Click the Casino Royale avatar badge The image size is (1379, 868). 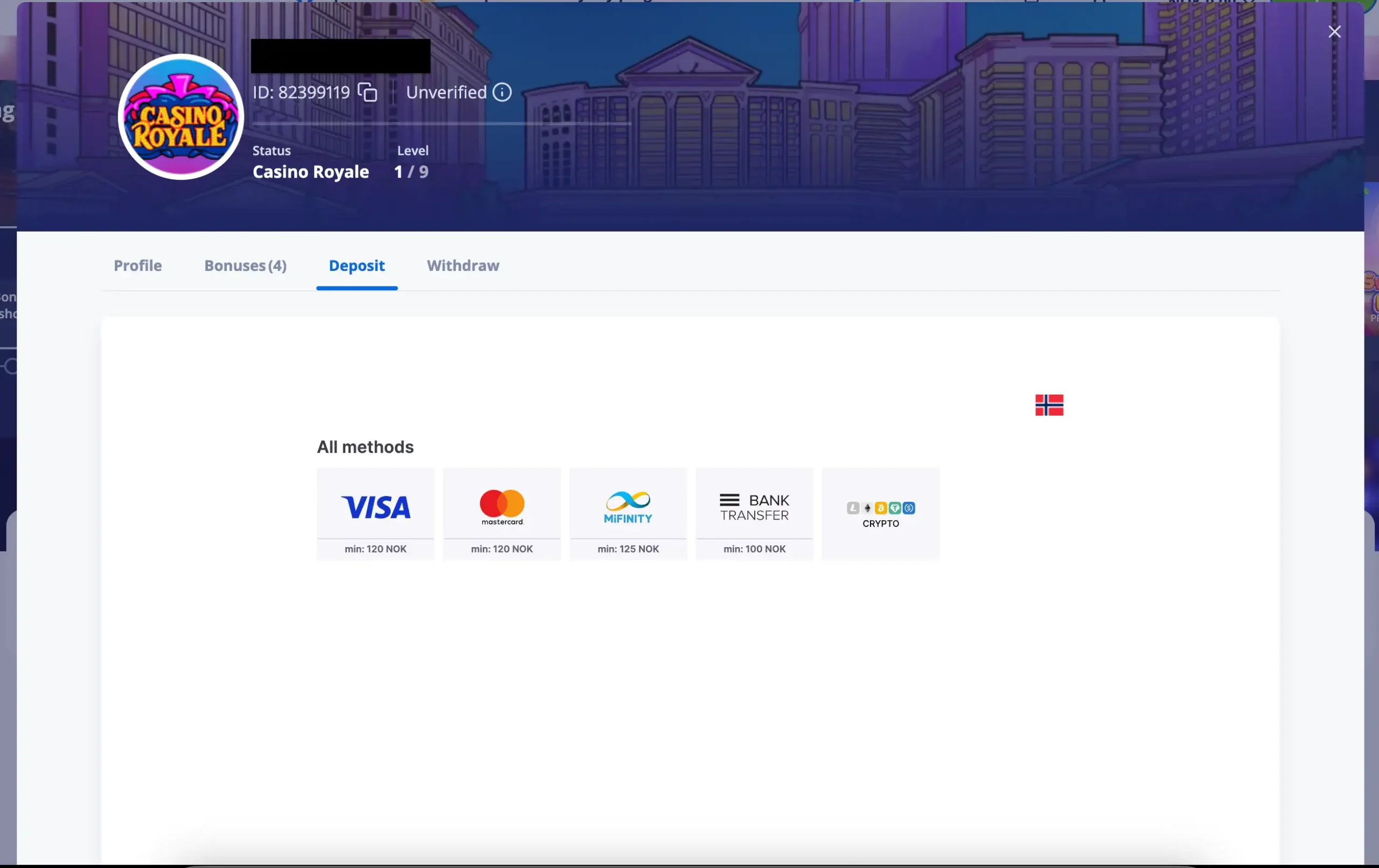click(181, 117)
